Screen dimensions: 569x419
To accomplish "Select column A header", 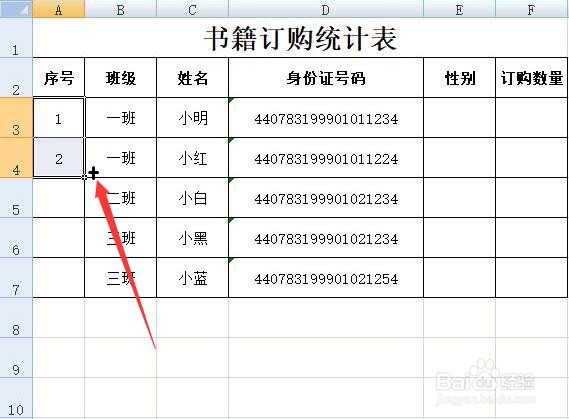I will coord(58,9).
